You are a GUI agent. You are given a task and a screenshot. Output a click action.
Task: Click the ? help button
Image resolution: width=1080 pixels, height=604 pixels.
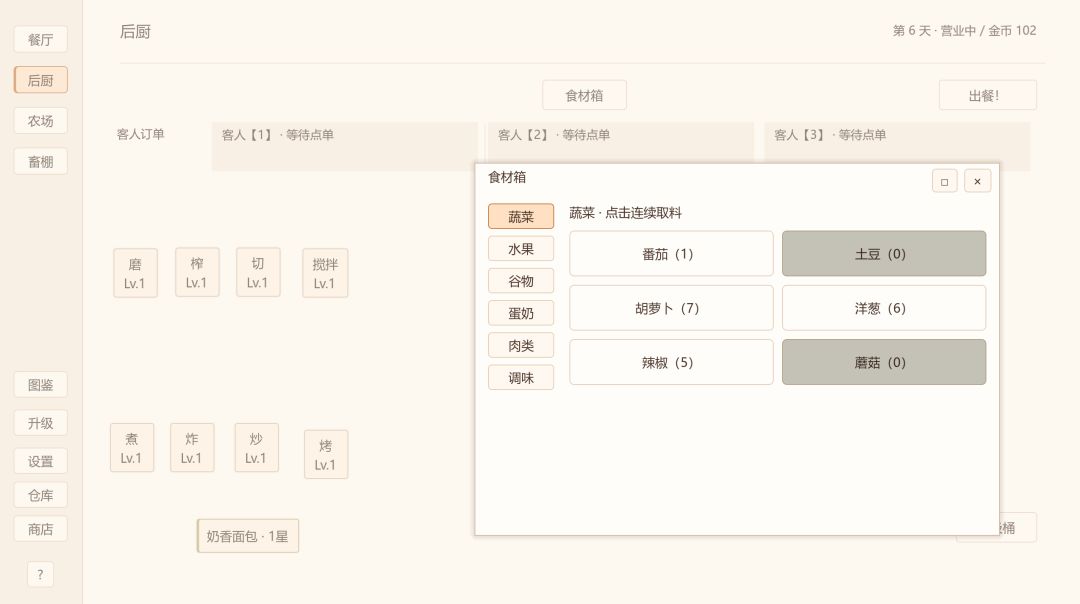click(41, 574)
